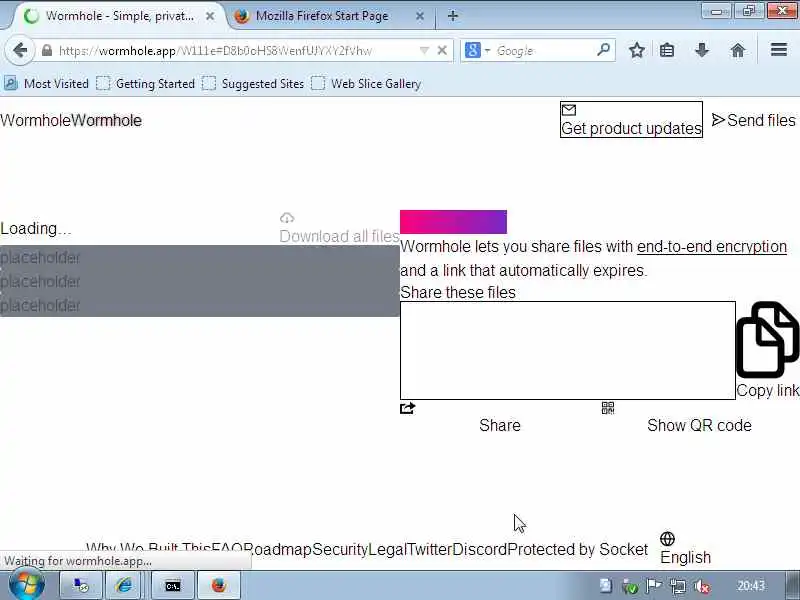Switch to Mozilla Firefox Start Page tab
Image resolution: width=800 pixels, height=600 pixels.
(322, 16)
